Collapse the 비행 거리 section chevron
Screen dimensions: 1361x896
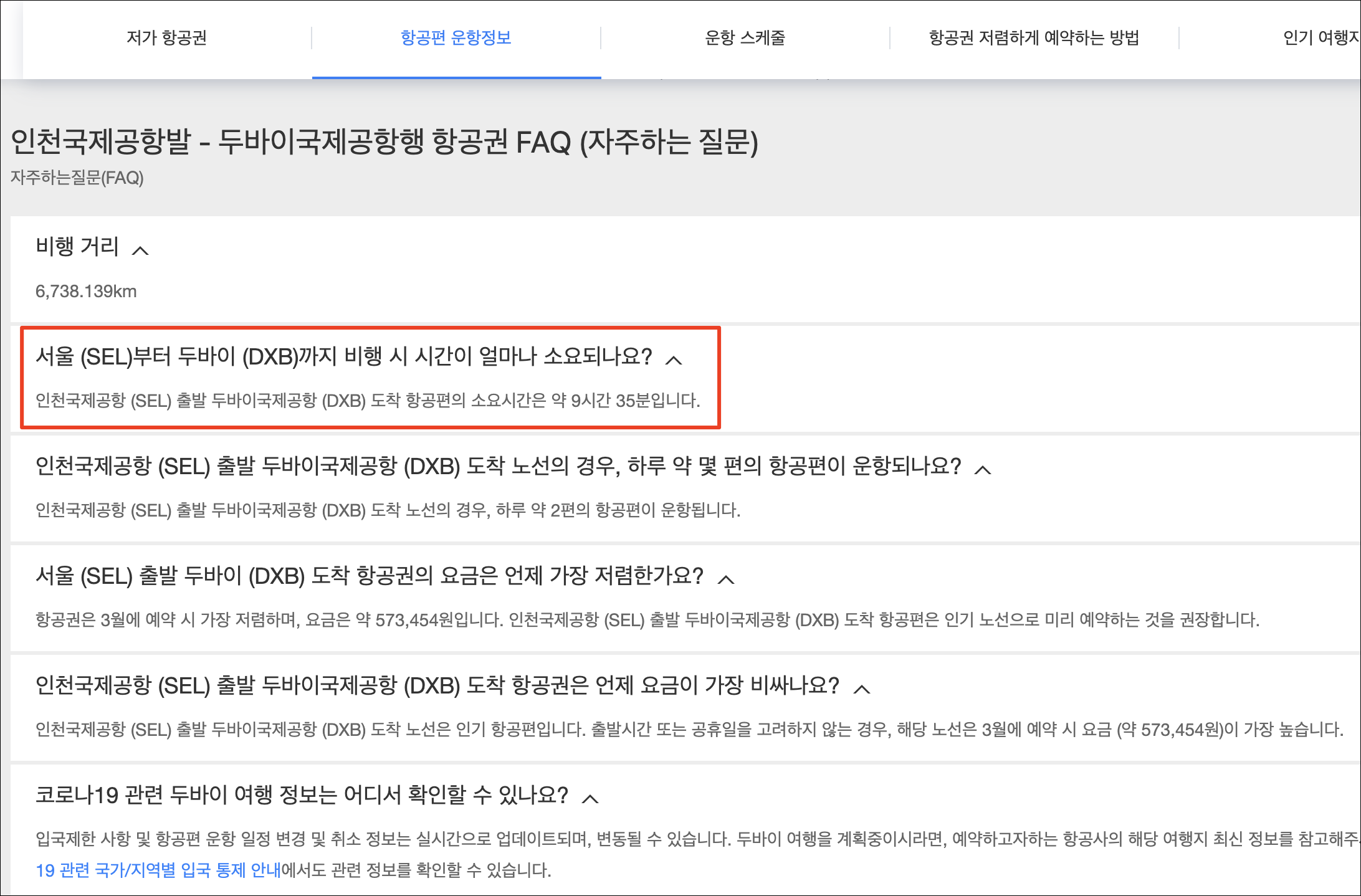[141, 250]
